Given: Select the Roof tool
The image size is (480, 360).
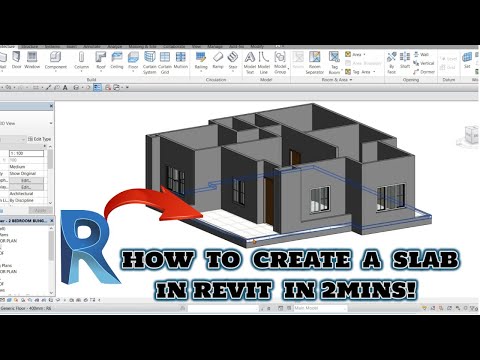Looking at the screenshot, I should tap(101, 61).
